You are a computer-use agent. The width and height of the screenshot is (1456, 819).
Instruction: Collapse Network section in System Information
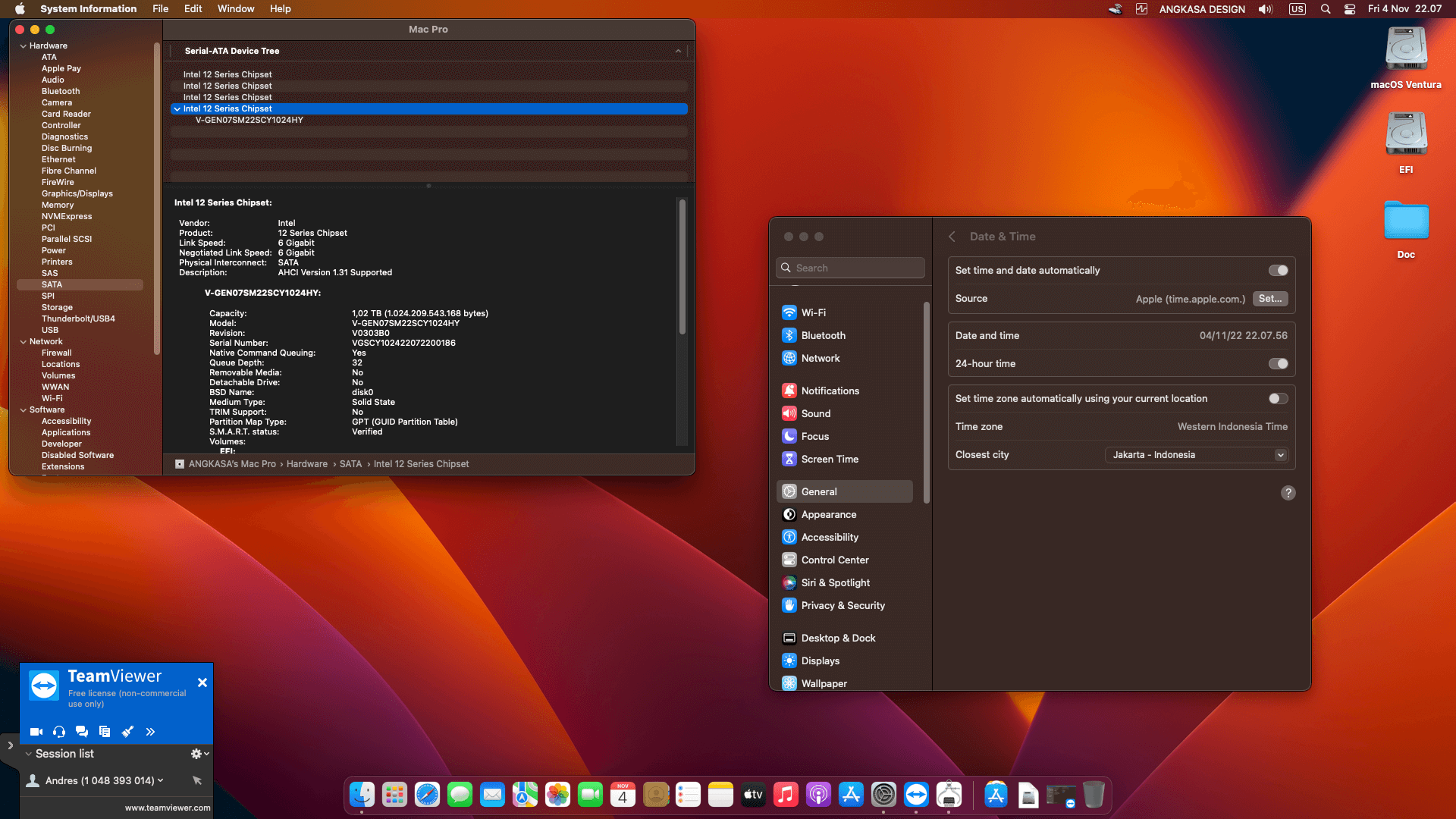tap(23, 342)
